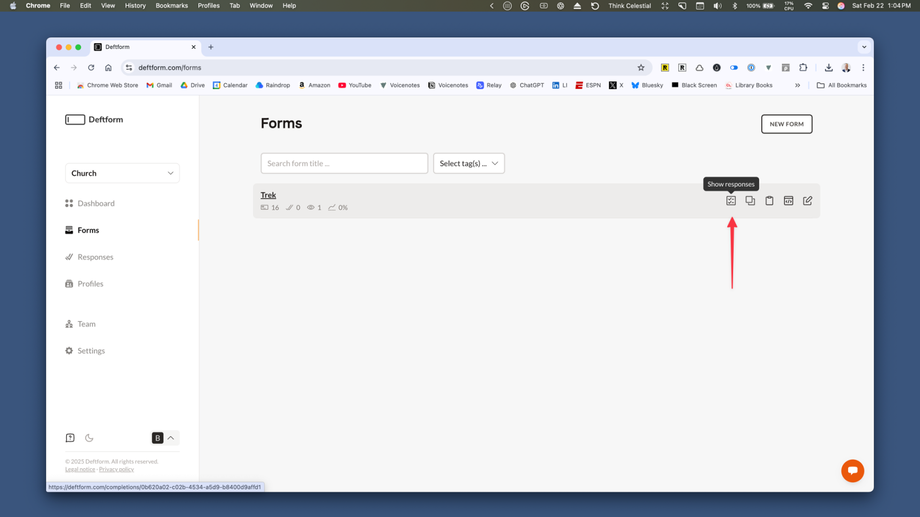Open the Select tag(s) dropdown
The width and height of the screenshot is (920, 517).
click(469, 163)
